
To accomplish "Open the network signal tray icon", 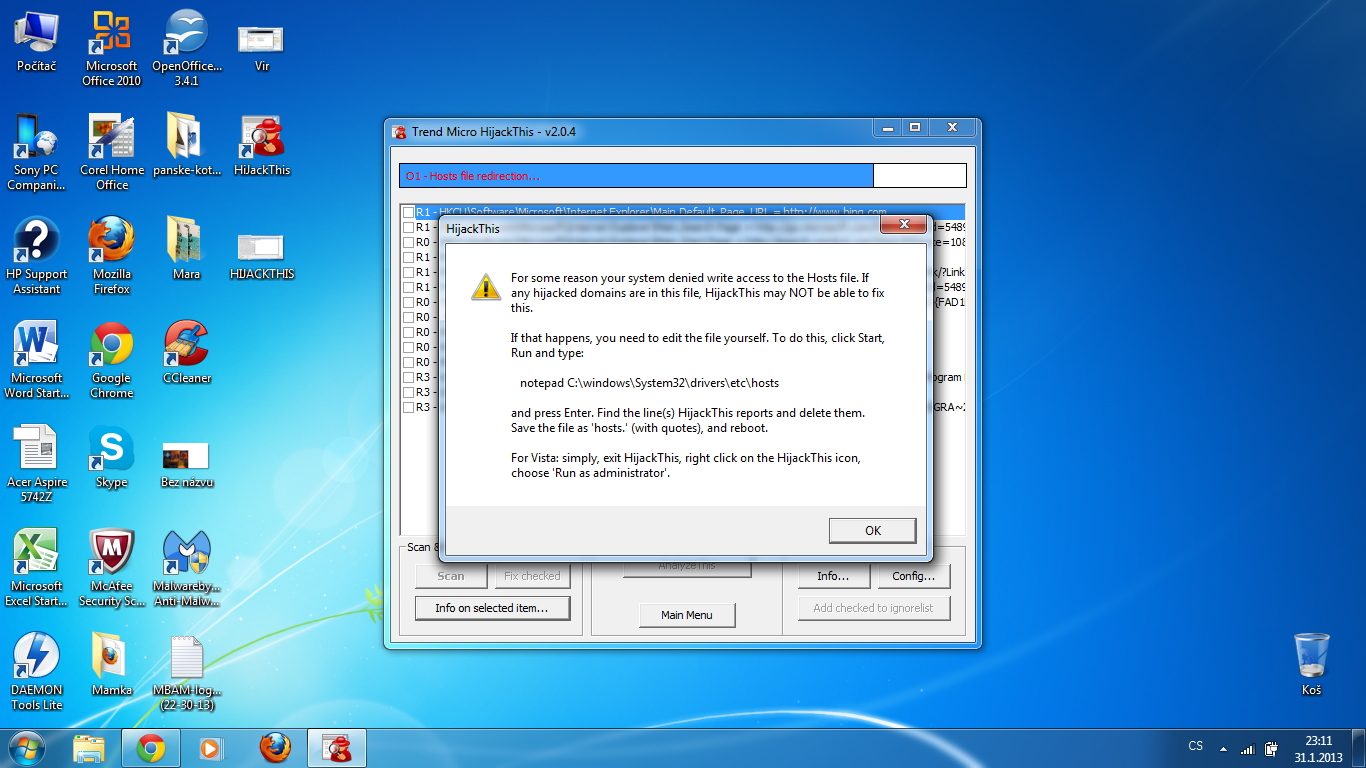I will point(1247,748).
